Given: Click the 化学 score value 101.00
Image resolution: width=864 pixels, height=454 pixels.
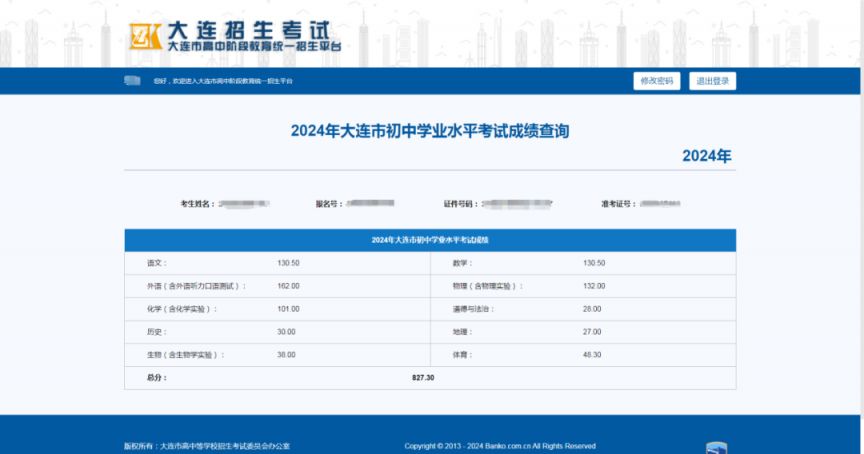Looking at the screenshot, I should pyautogui.click(x=289, y=309).
